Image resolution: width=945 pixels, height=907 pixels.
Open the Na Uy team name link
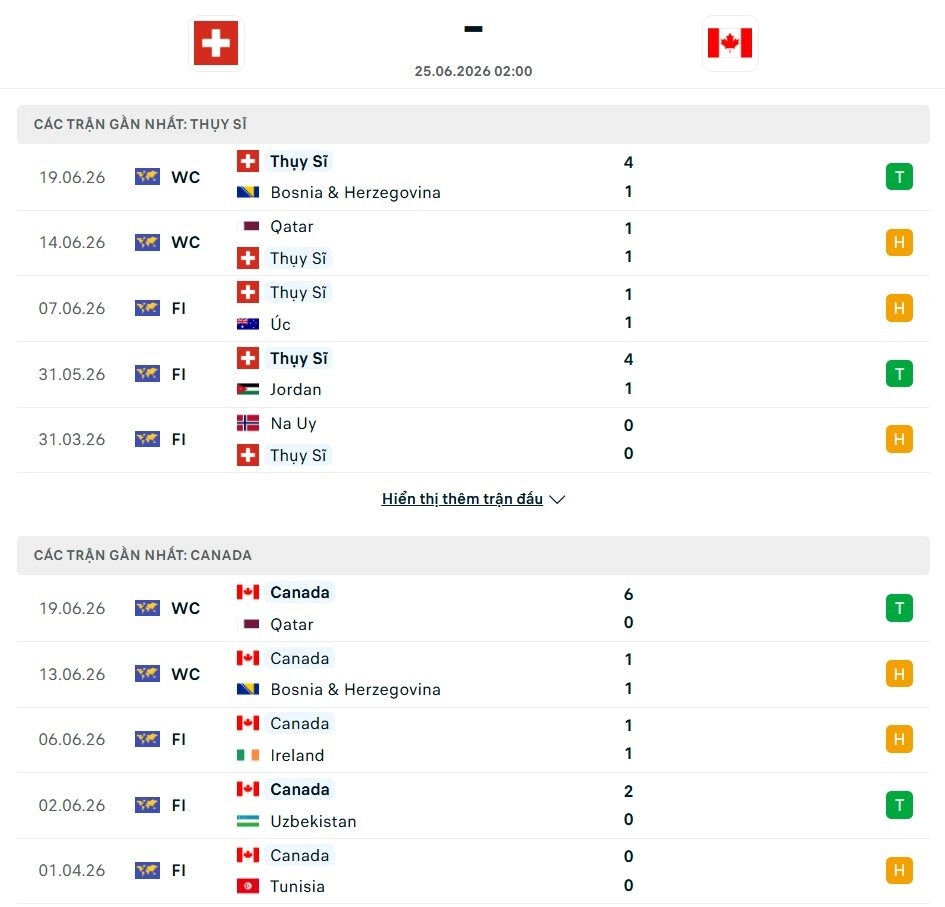coord(293,423)
